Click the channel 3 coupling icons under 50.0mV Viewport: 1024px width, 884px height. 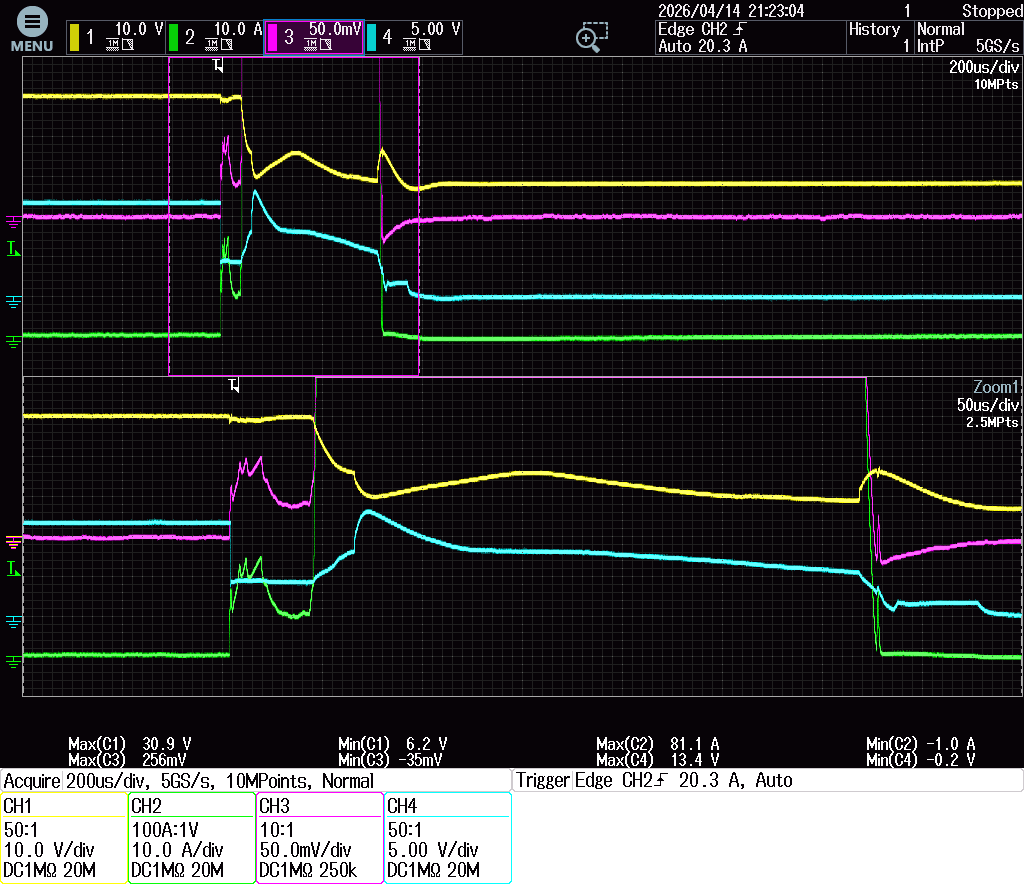318,44
